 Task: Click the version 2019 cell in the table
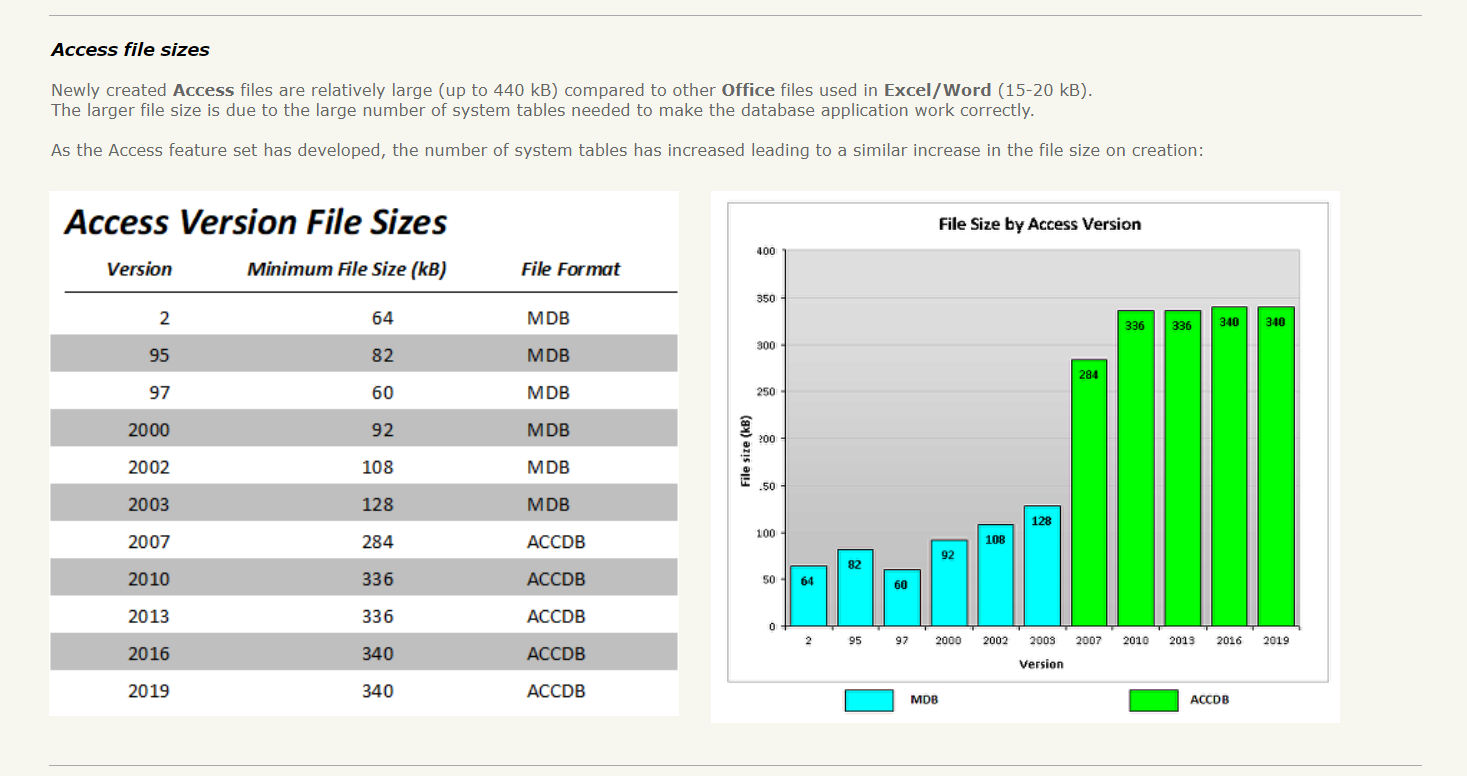click(149, 690)
